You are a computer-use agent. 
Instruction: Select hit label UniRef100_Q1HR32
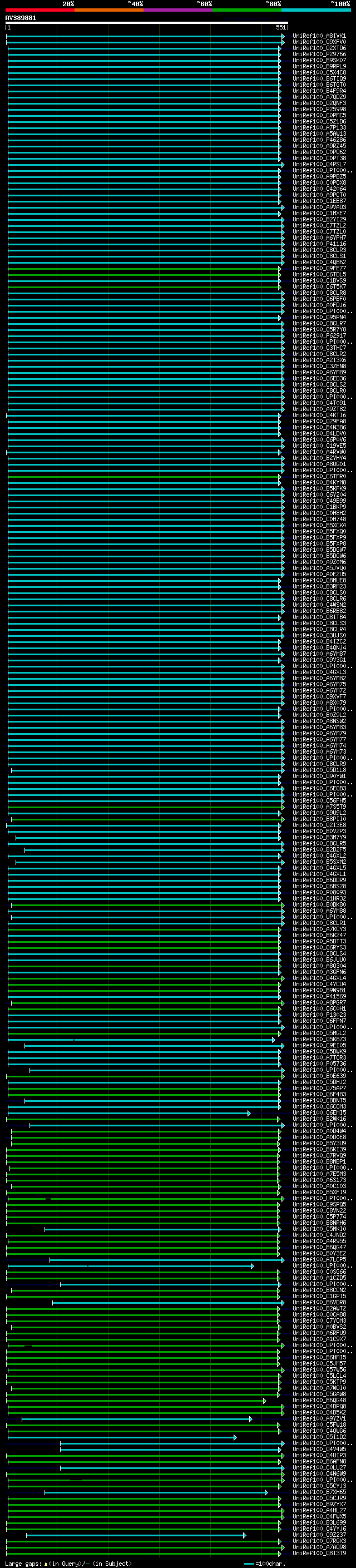click(x=319, y=898)
